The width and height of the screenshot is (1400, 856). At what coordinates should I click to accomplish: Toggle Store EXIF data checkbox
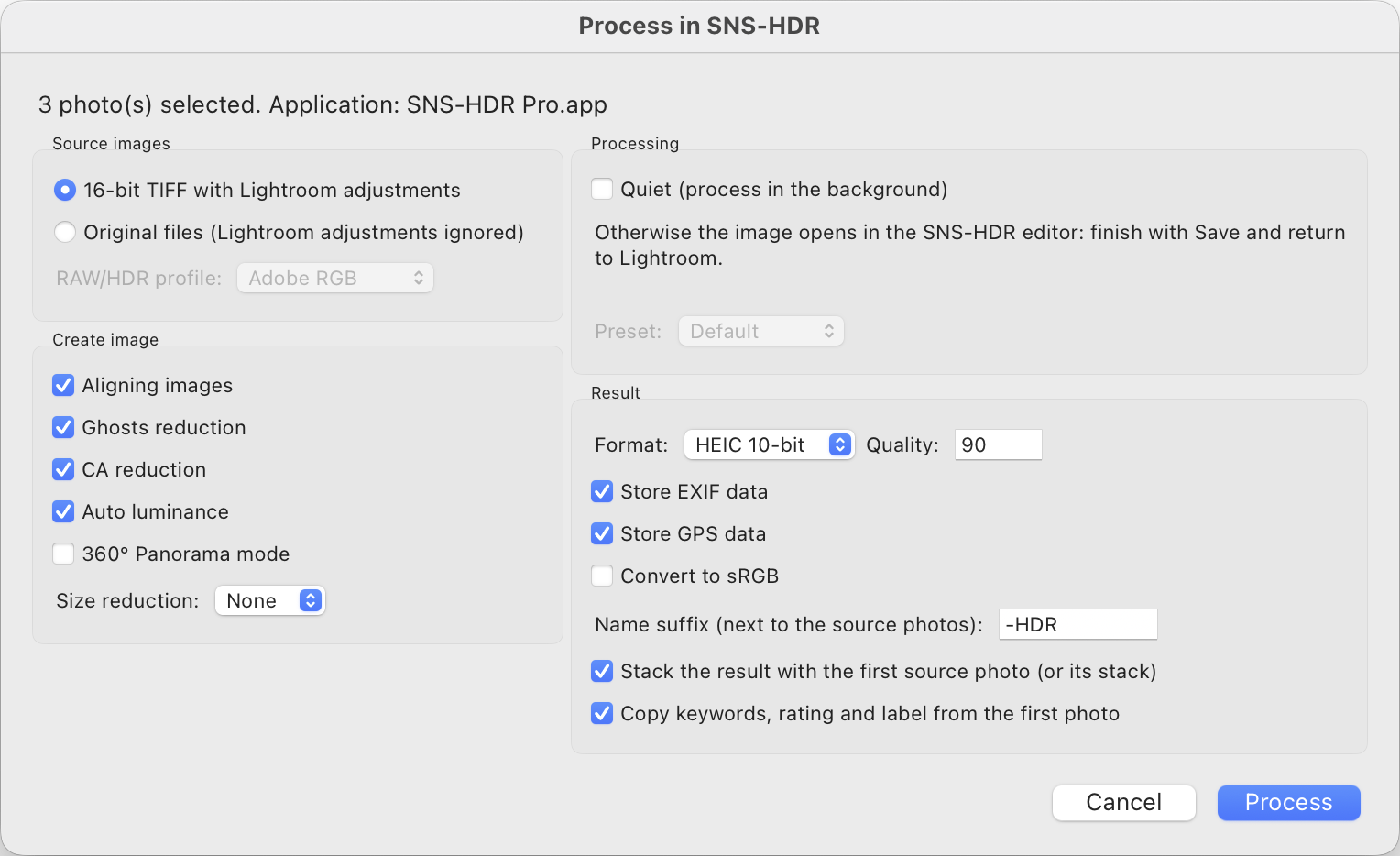(602, 491)
